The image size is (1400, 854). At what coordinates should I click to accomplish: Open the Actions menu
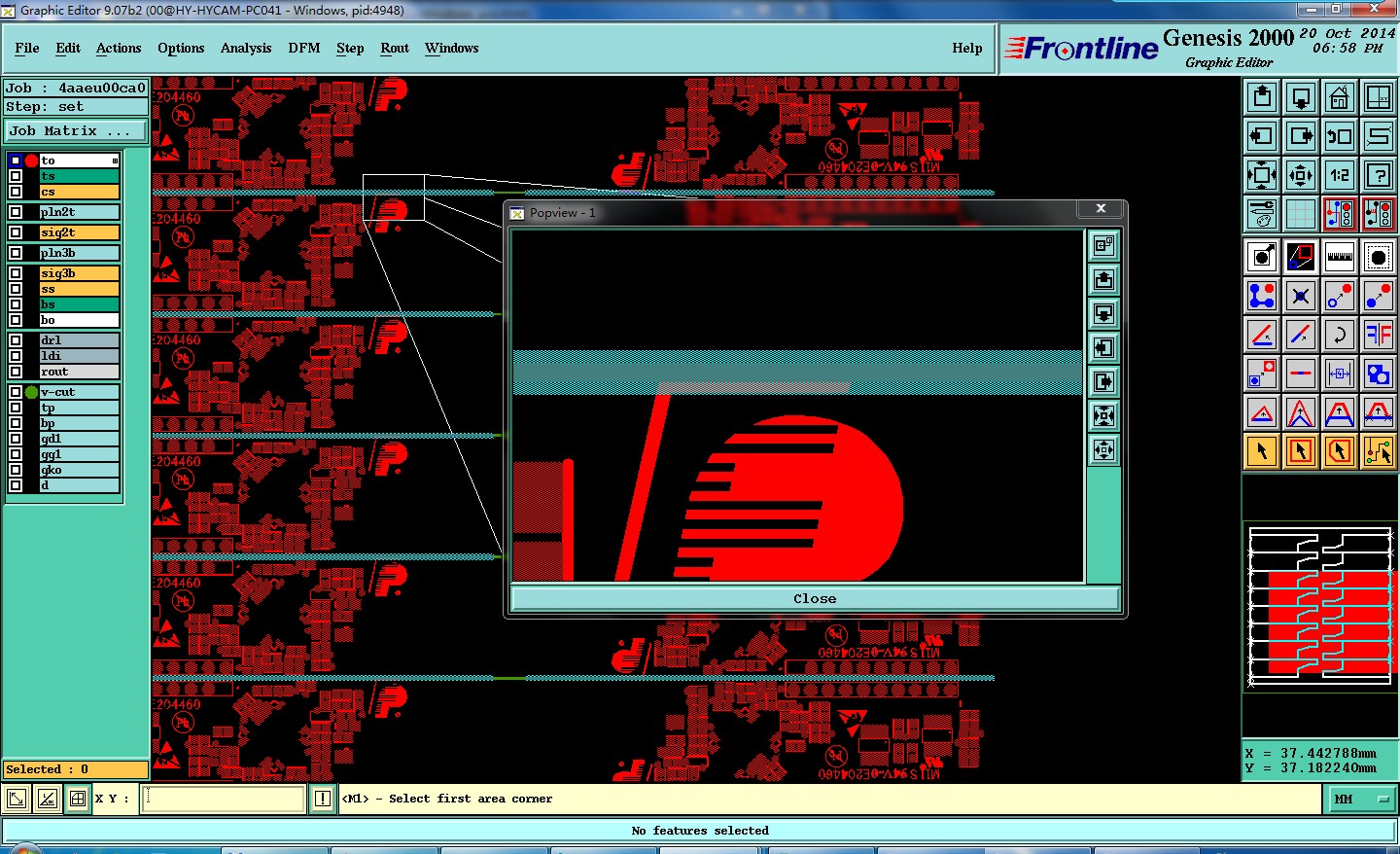119,48
